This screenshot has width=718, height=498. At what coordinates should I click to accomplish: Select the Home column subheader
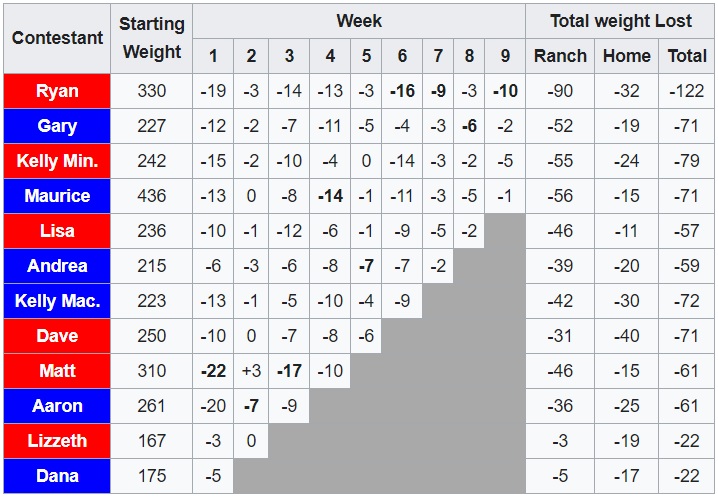tap(626, 56)
